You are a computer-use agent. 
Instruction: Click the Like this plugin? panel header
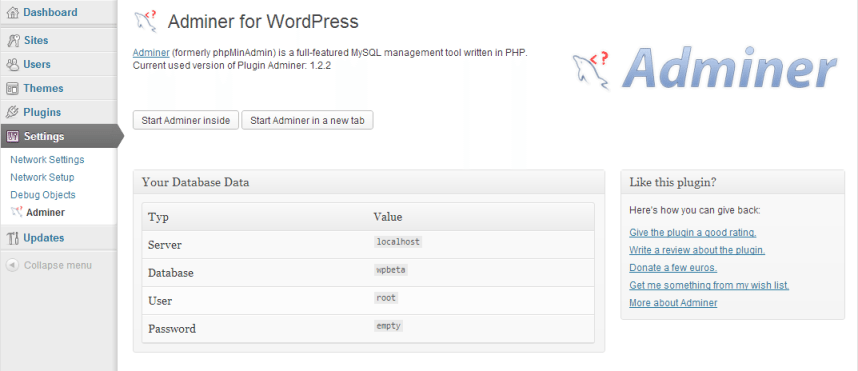coord(733,182)
